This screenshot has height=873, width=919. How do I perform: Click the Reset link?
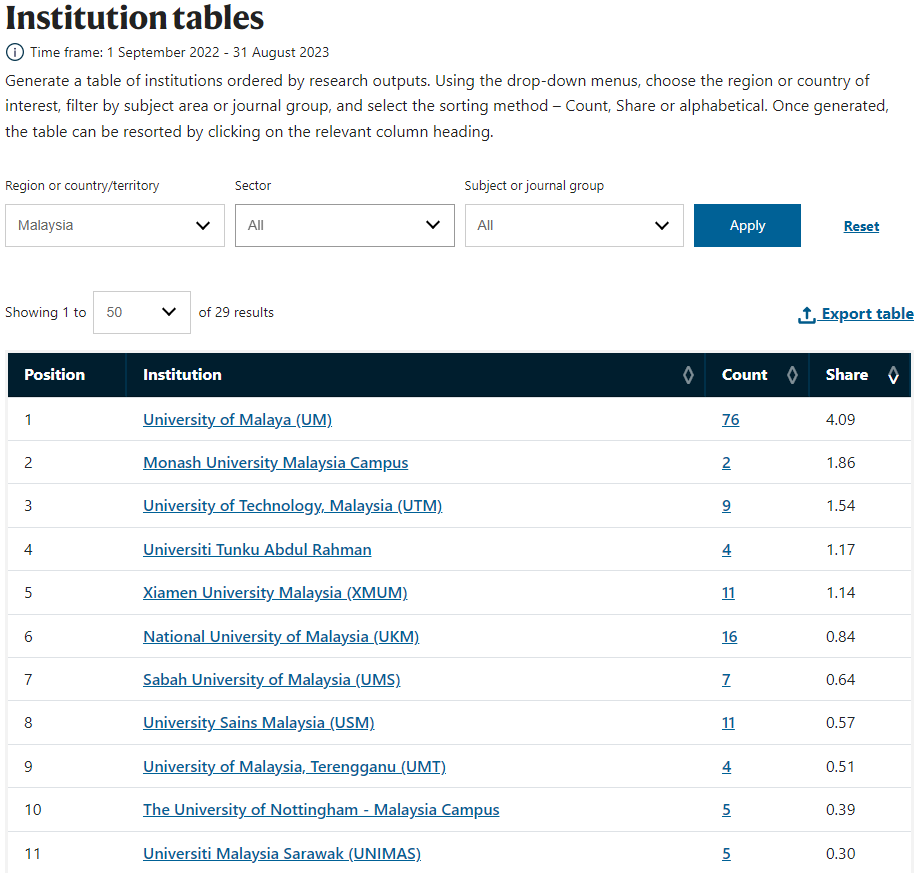point(860,225)
